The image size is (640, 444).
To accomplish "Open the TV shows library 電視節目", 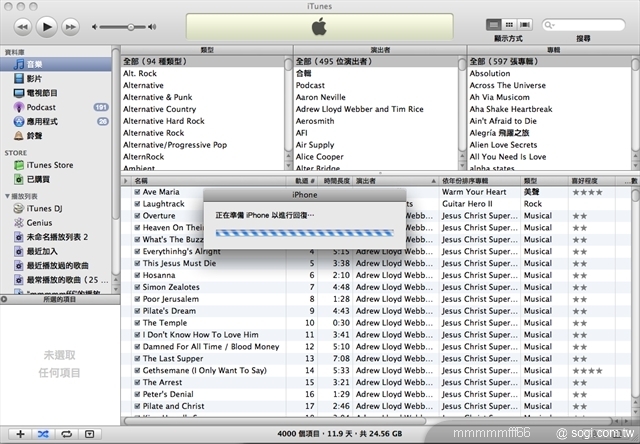I will [56, 93].
